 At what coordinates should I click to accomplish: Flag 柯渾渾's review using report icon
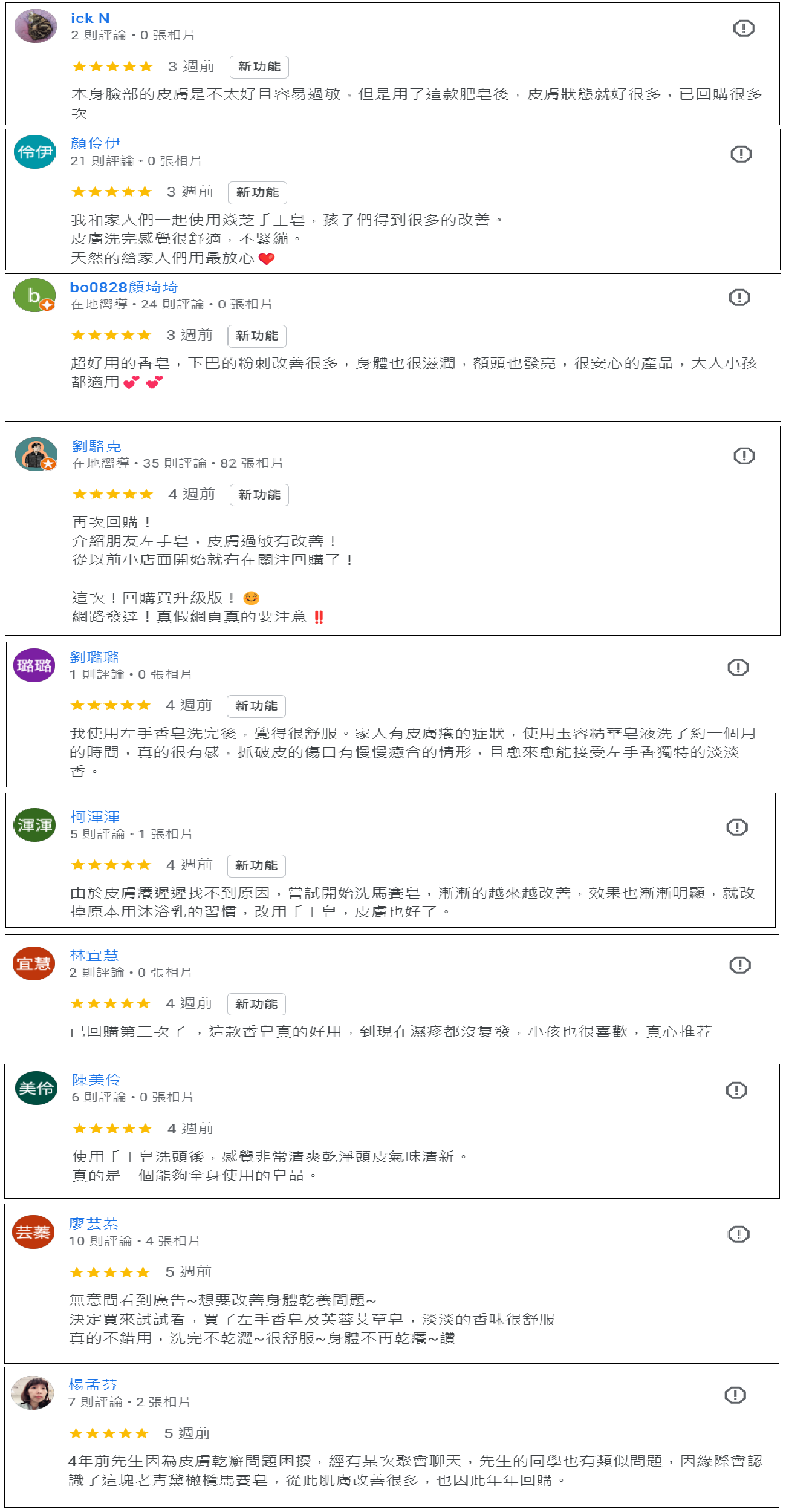pyautogui.click(x=737, y=827)
